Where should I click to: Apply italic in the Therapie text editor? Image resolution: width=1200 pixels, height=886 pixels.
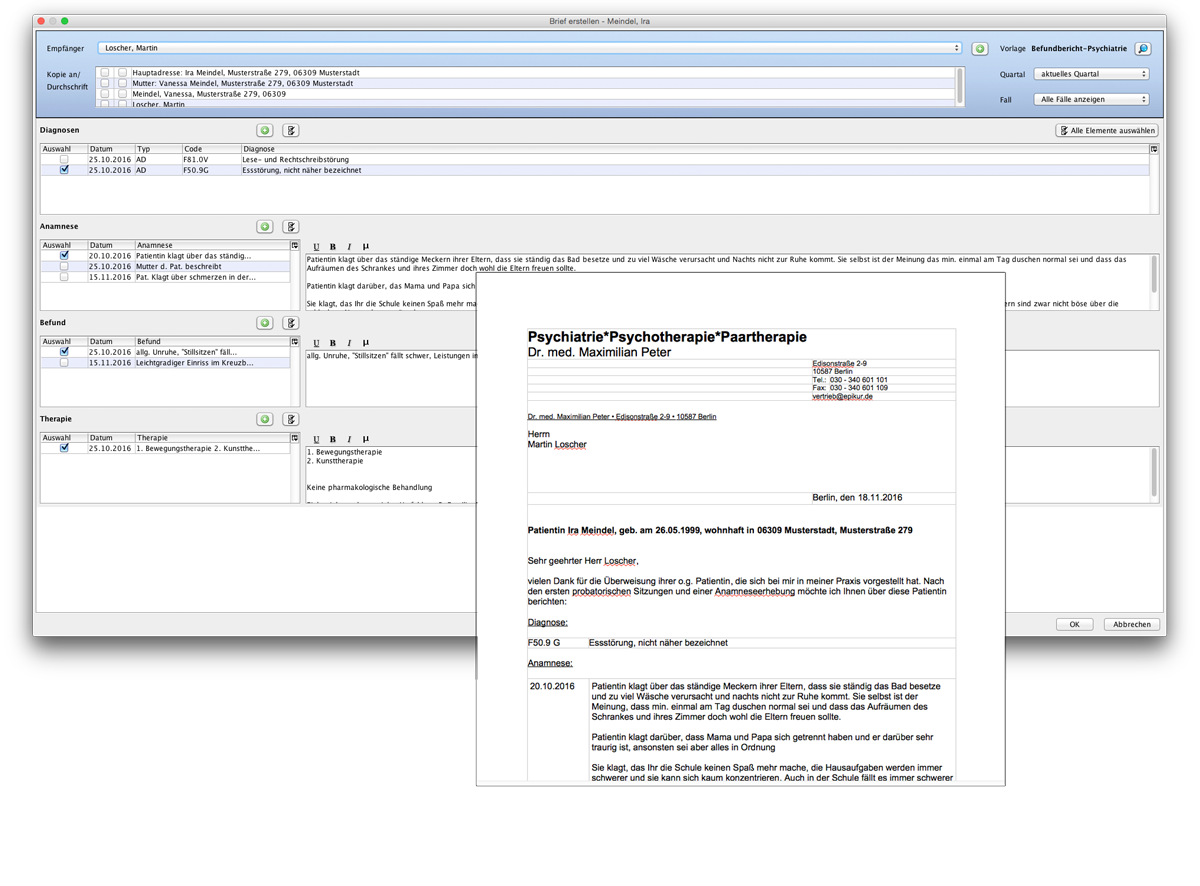(349, 439)
